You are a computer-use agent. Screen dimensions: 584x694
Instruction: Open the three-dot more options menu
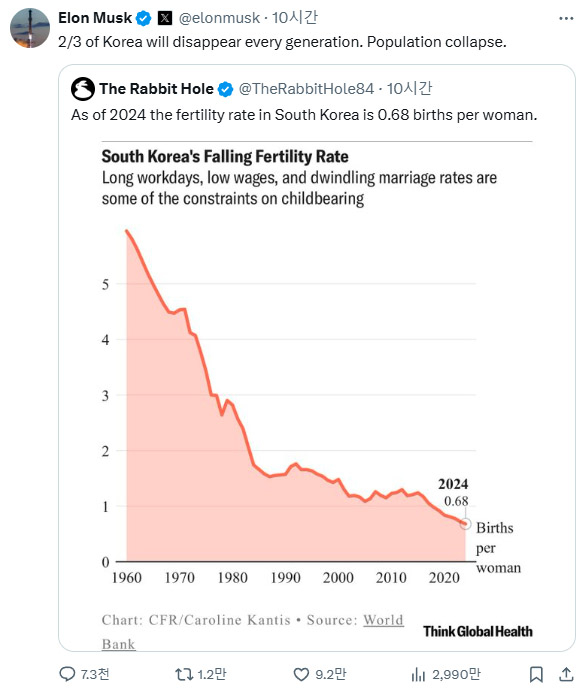click(x=566, y=19)
